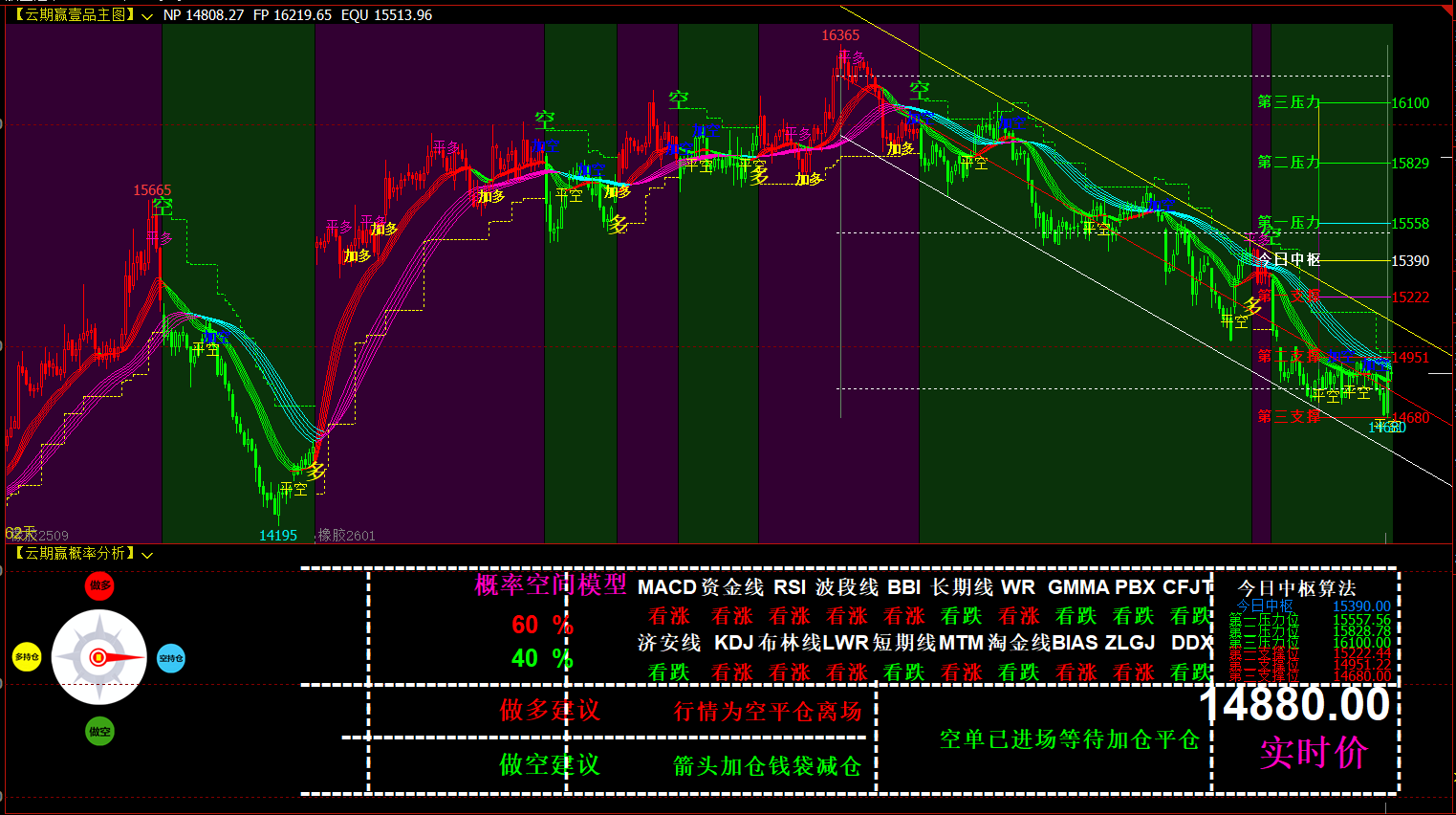This screenshot has width=1456, height=815.
Task: Click the 第一压力 level label on chart
Action: pyautogui.click(x=1289, y=223)
